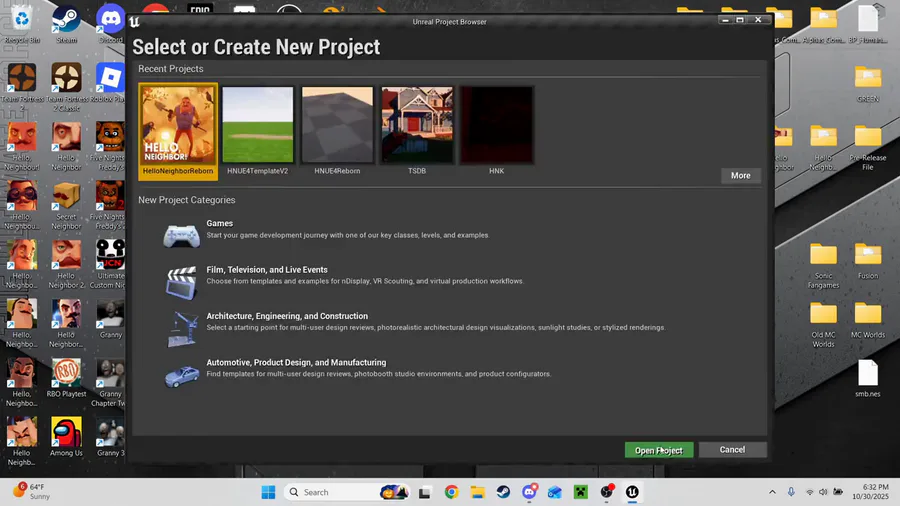900x506 pixels.
Task: Open the clock showing 6:32 PM
Action: [x=870, y=492]
